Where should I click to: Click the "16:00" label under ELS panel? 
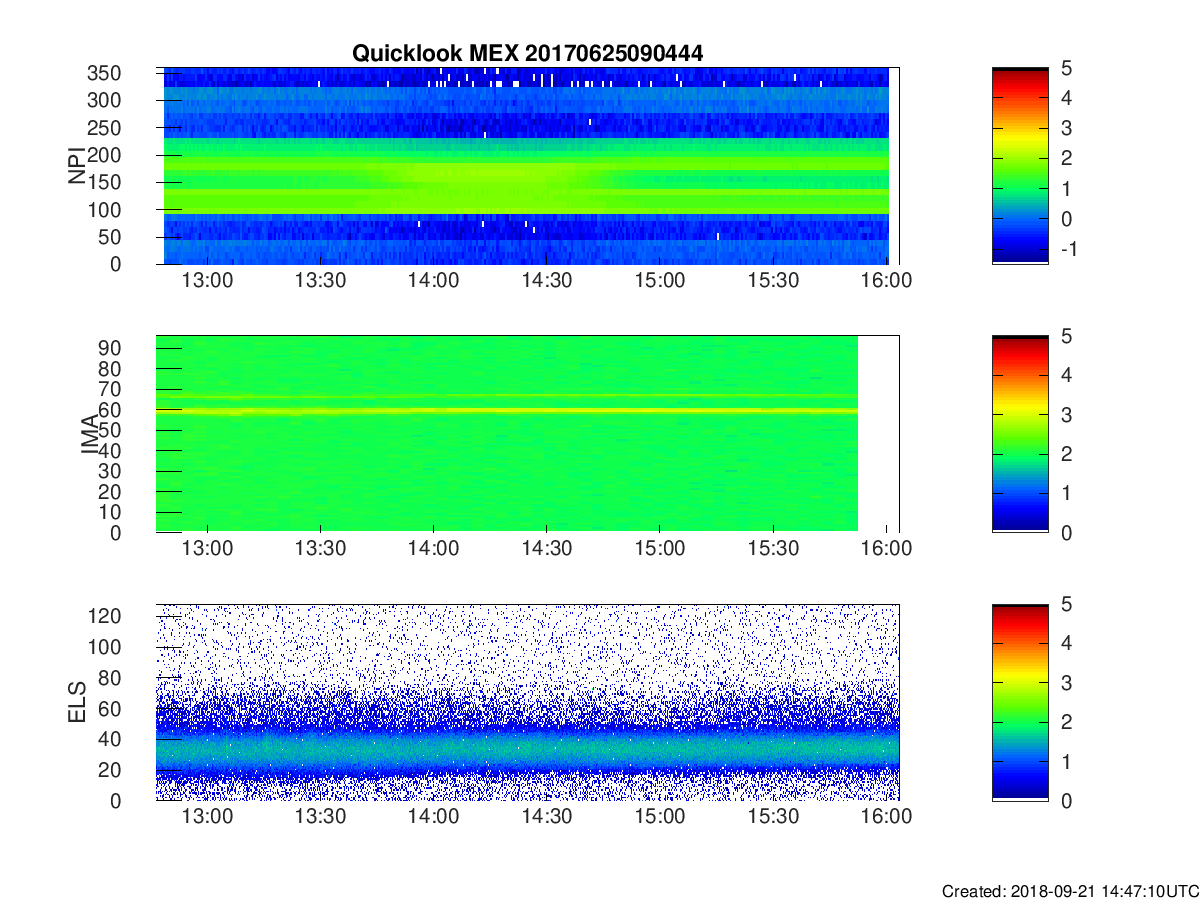pyautogui.click(x=887, y=817)
